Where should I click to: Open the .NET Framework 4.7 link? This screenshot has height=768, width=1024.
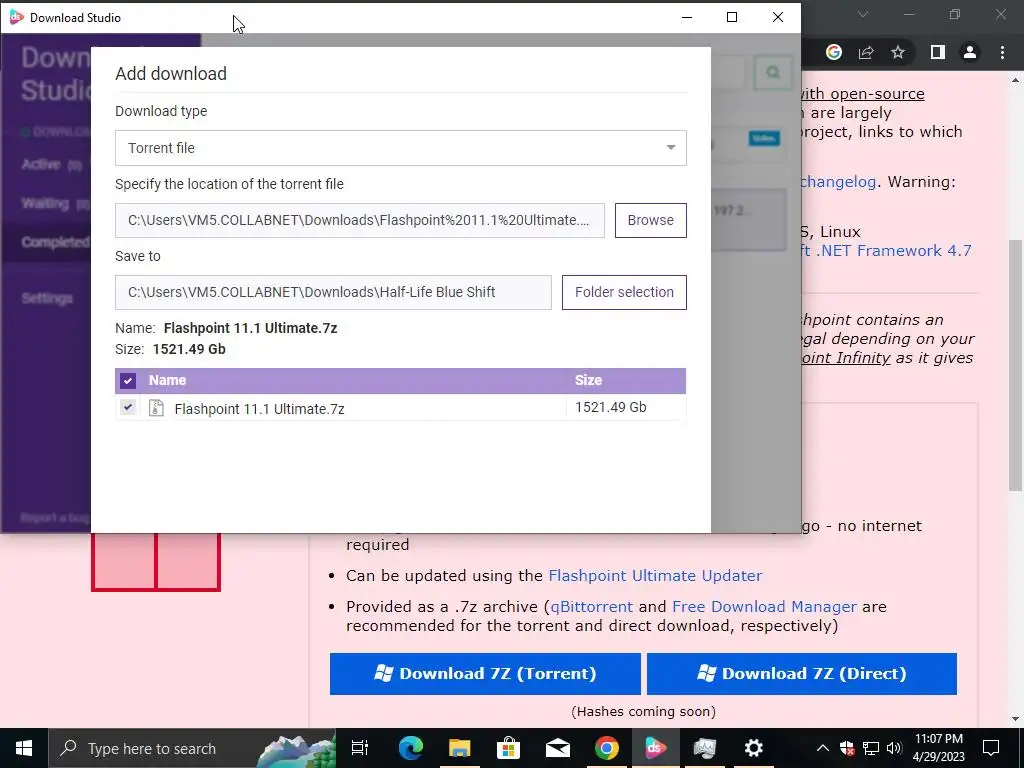886,251
